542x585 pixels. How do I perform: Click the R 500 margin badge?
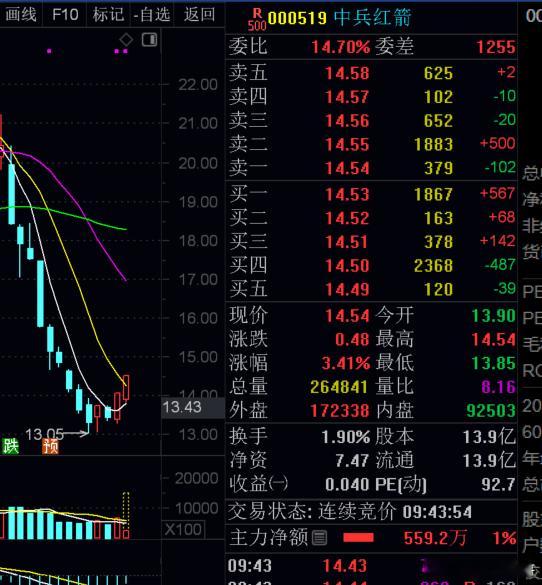pyautogui.click(x=257, y=19)
